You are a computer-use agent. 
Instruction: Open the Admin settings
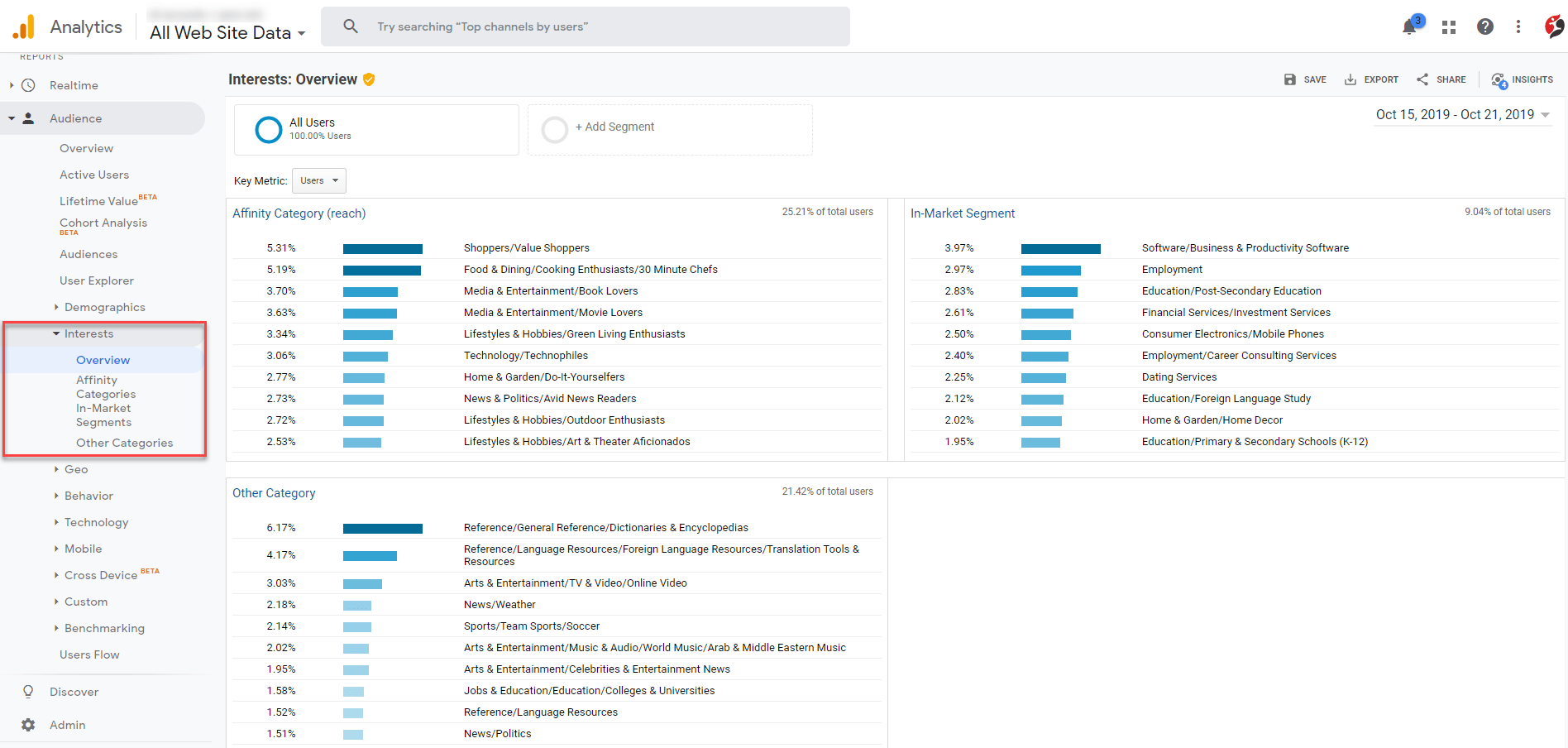click(x=67, y=725)
